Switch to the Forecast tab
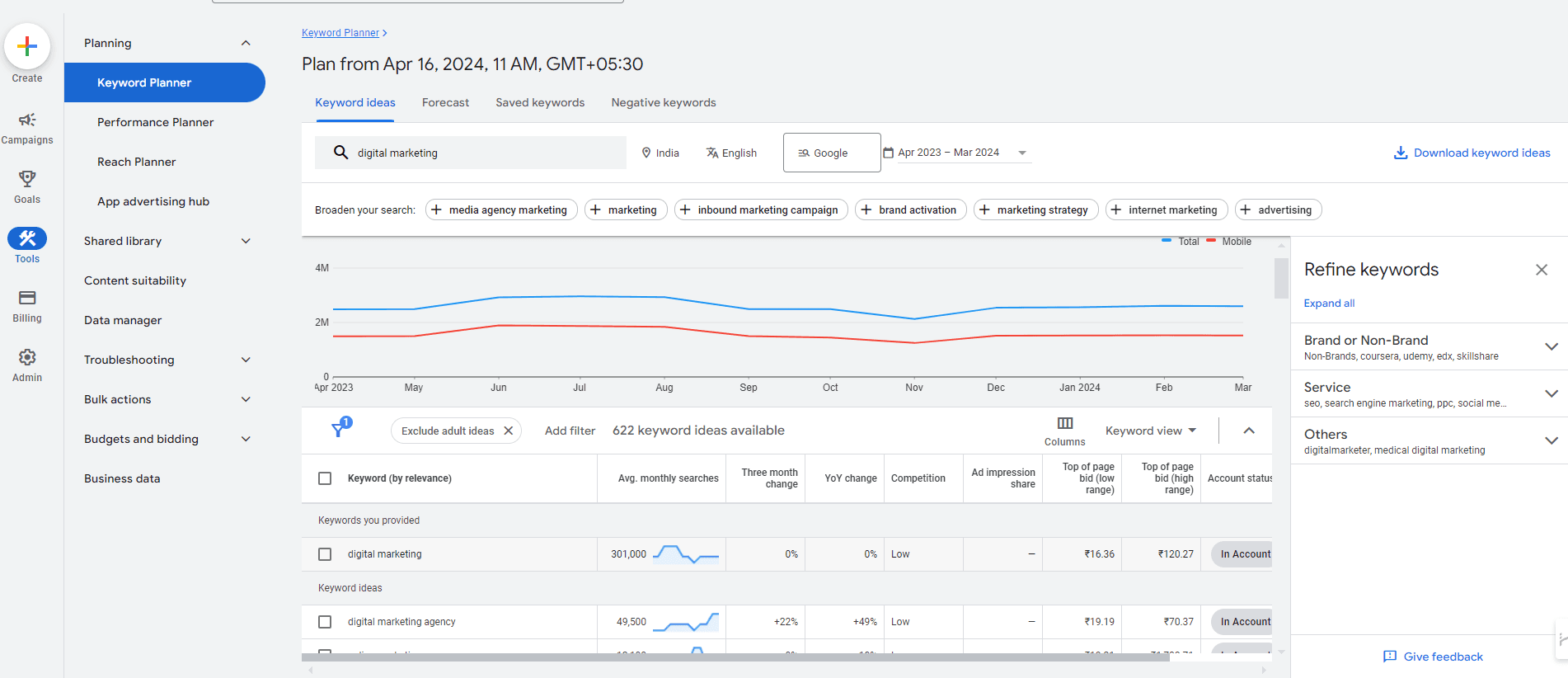This screenshot has height=678, width=1568. pyautogui.click(x=445, y=103)
